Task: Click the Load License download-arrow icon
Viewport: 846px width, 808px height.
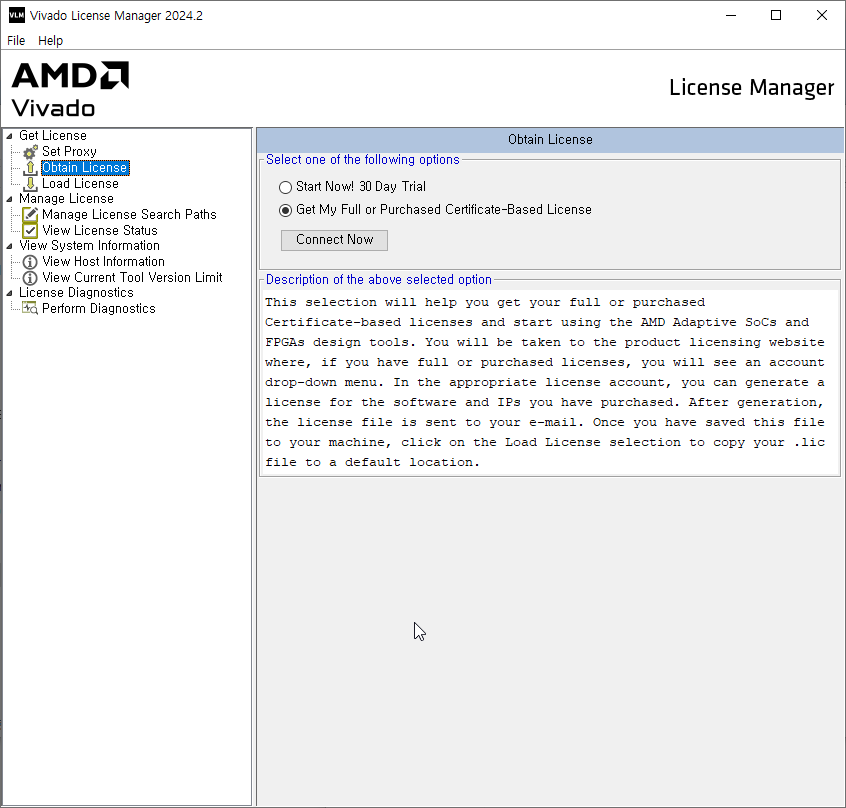Action: click(30, 184)
